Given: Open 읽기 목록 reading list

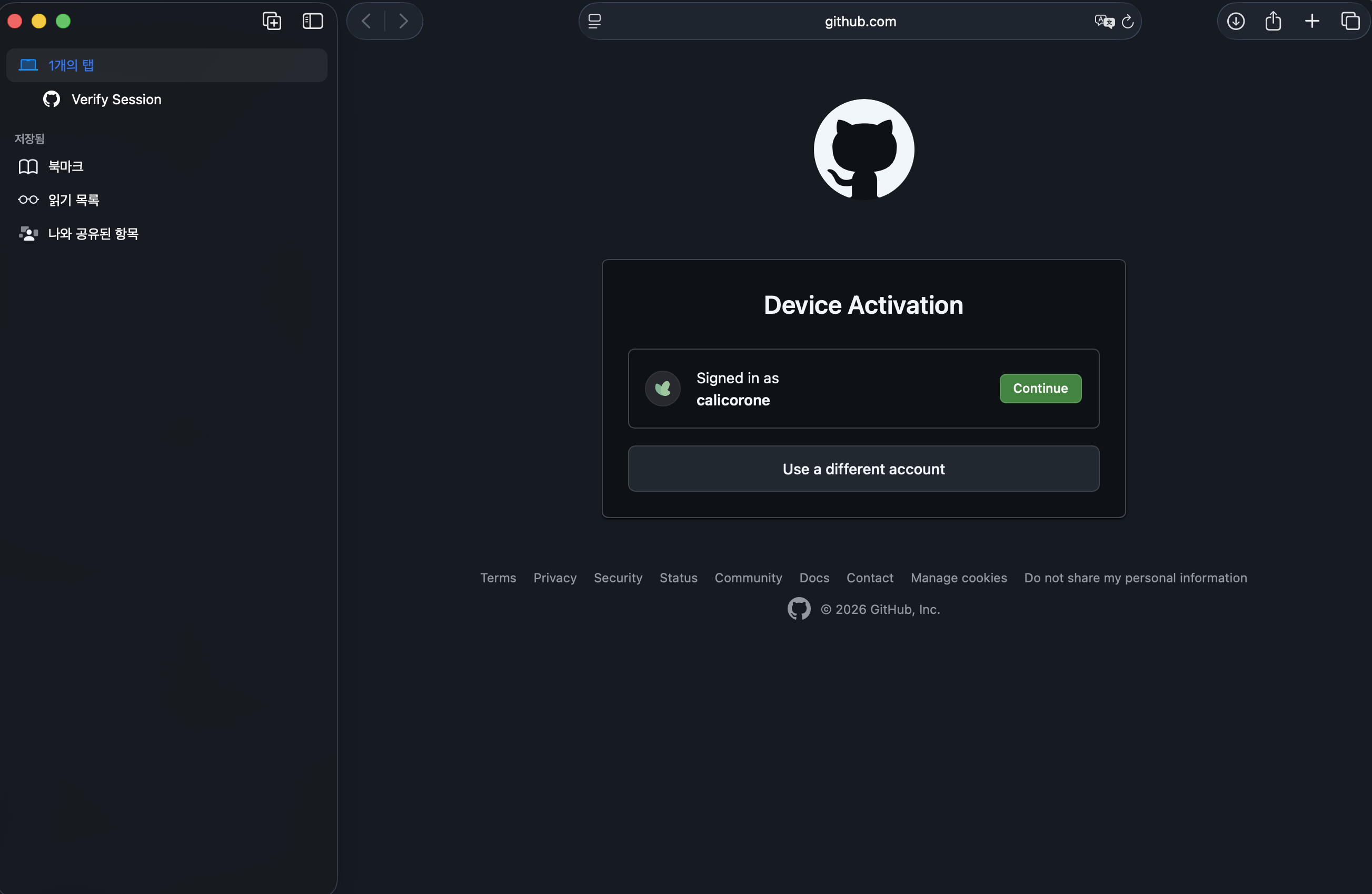Looking at the screenshot, I should tap(73, 200).
